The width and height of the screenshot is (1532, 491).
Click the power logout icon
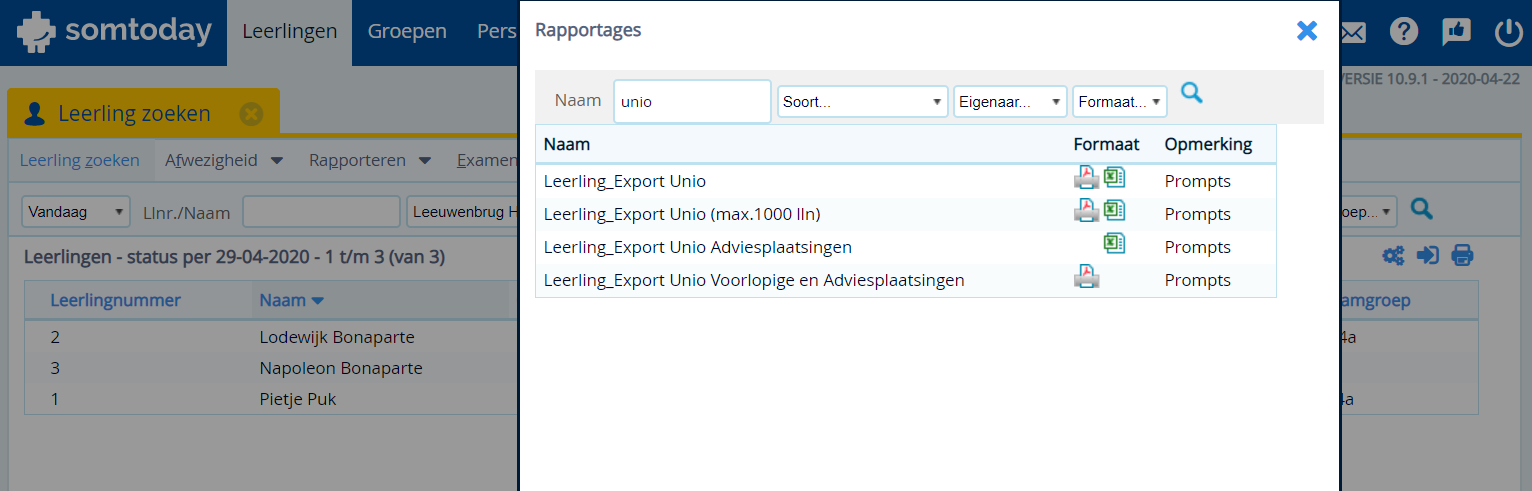1509,32
